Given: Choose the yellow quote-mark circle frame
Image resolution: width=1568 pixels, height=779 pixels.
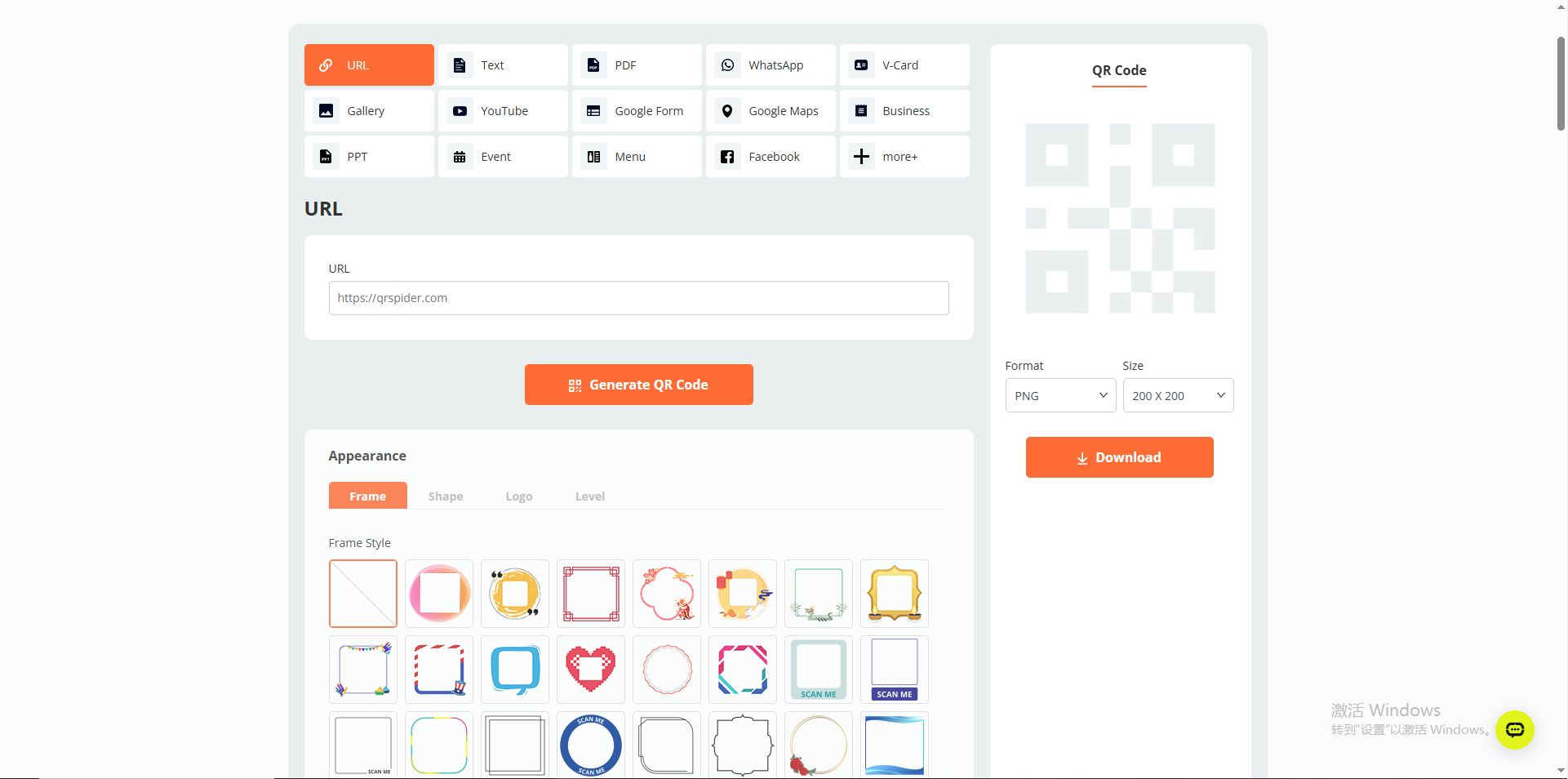Looking at the screenshot, I should tap(515, 594).
